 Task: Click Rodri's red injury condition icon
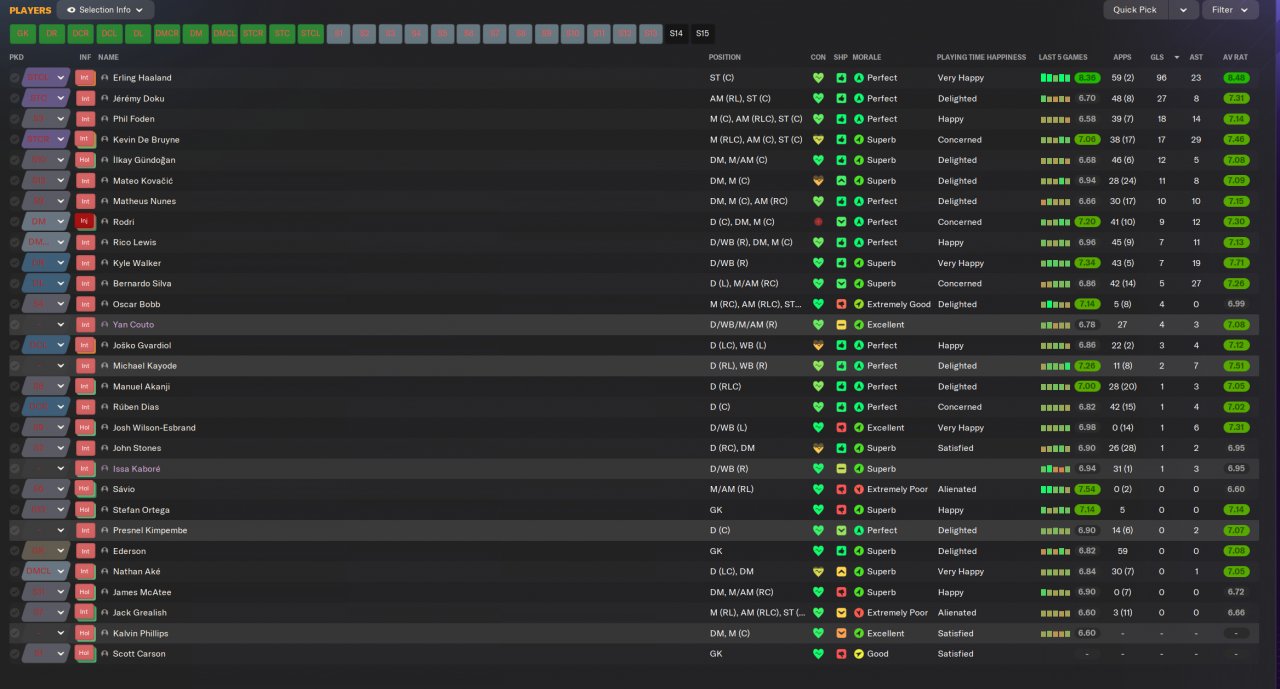pos(818,222)
